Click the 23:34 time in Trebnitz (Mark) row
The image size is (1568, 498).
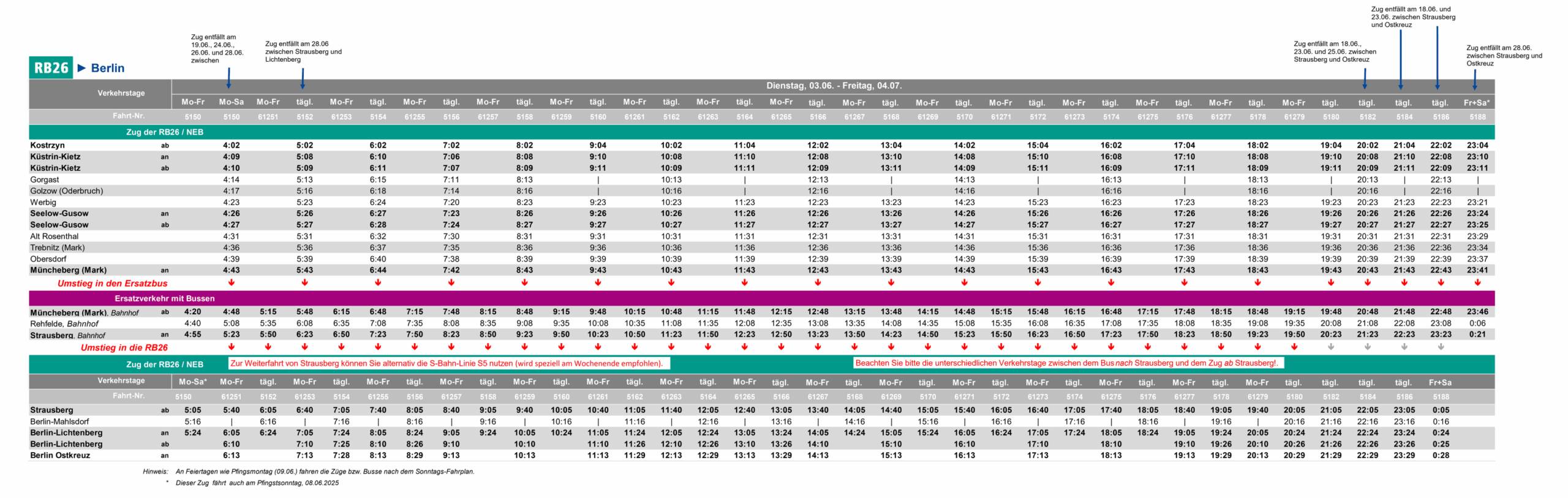point(1477,247)
